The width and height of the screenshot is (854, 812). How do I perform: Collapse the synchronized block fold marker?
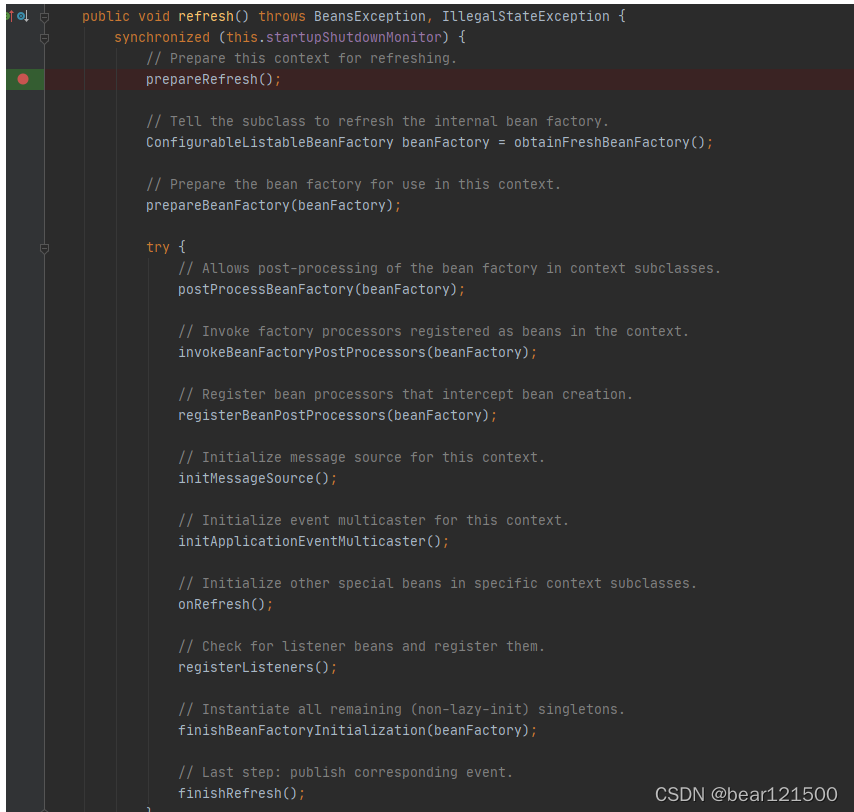pos(45,38)
